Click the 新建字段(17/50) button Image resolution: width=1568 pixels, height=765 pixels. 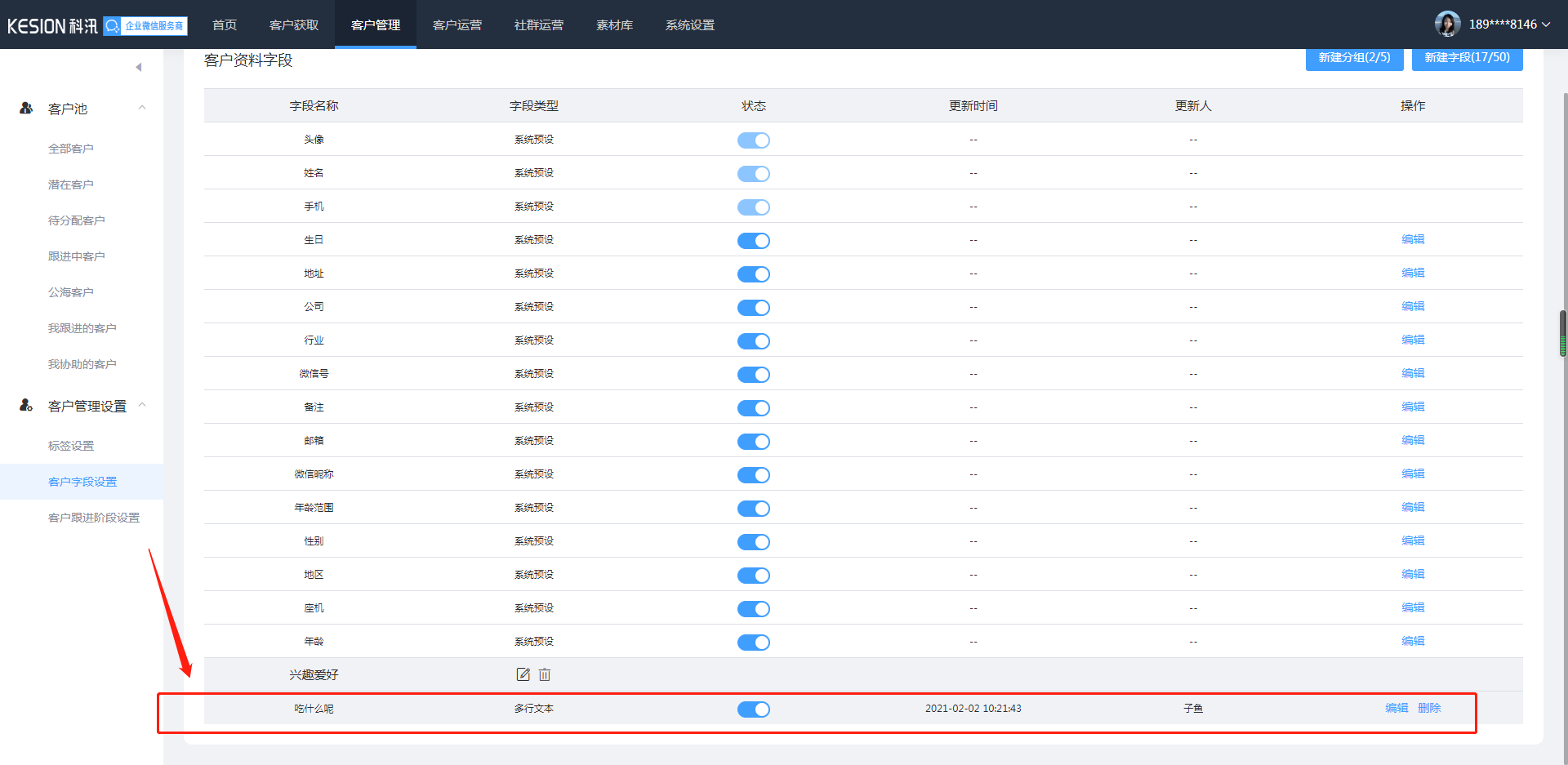tap(1467, 58)
